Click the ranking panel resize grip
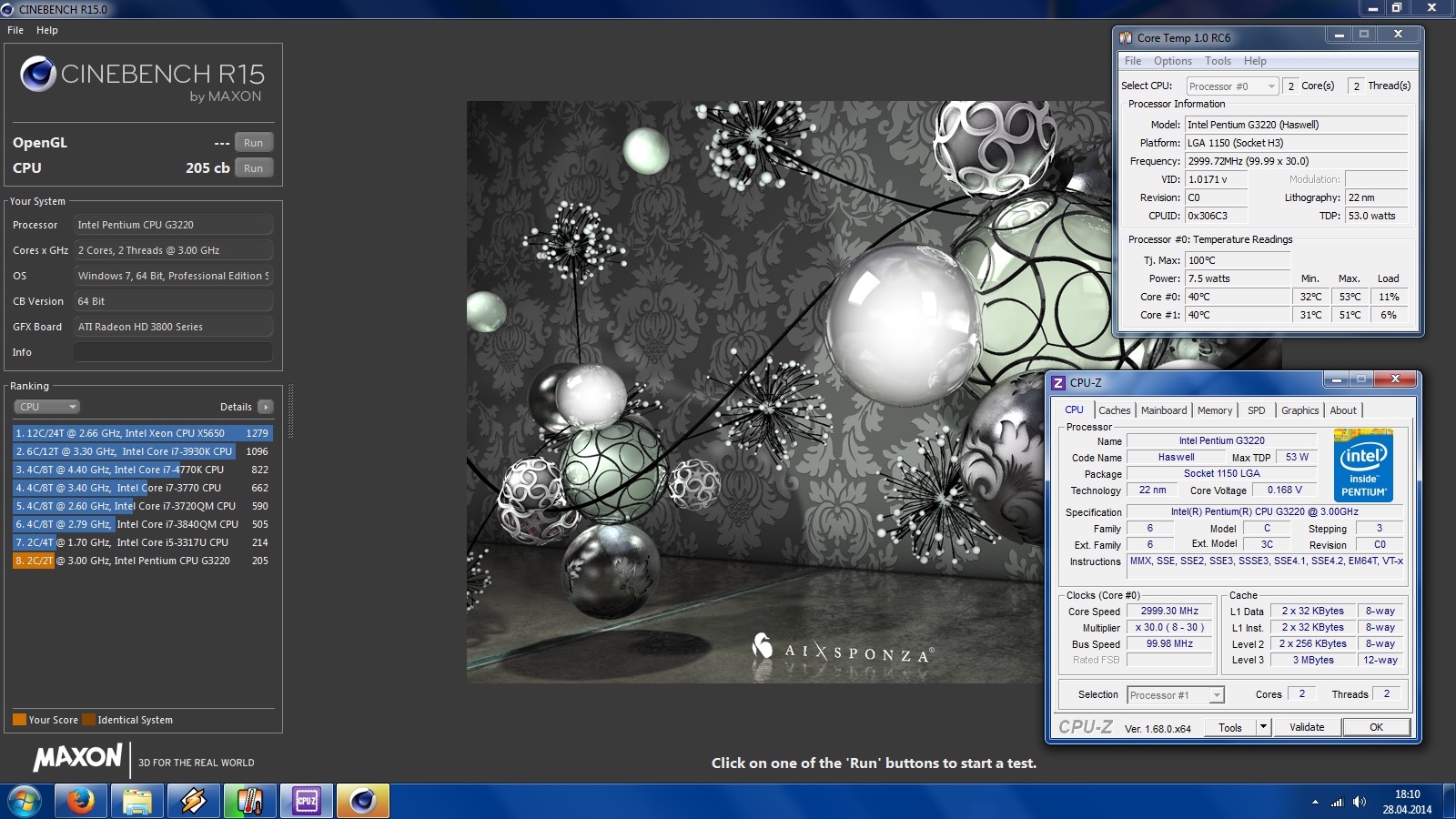Screen dimensions: 1456x819 (290, 411)
